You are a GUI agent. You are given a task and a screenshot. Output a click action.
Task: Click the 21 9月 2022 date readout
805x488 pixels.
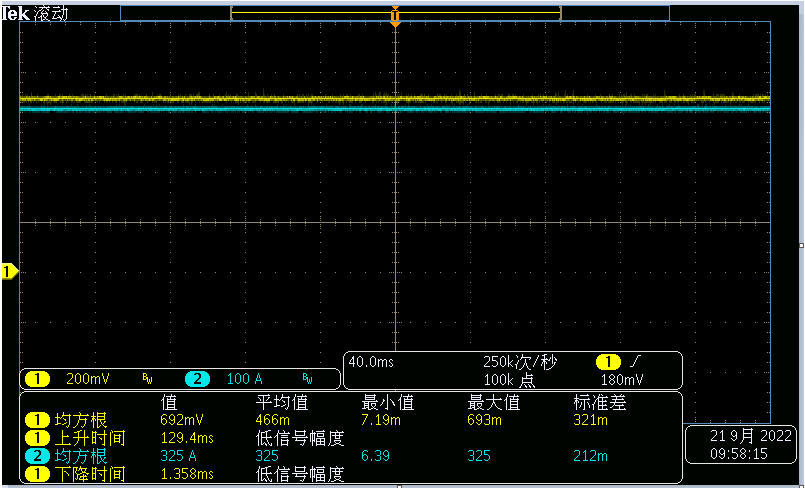[x=751, y=436]
